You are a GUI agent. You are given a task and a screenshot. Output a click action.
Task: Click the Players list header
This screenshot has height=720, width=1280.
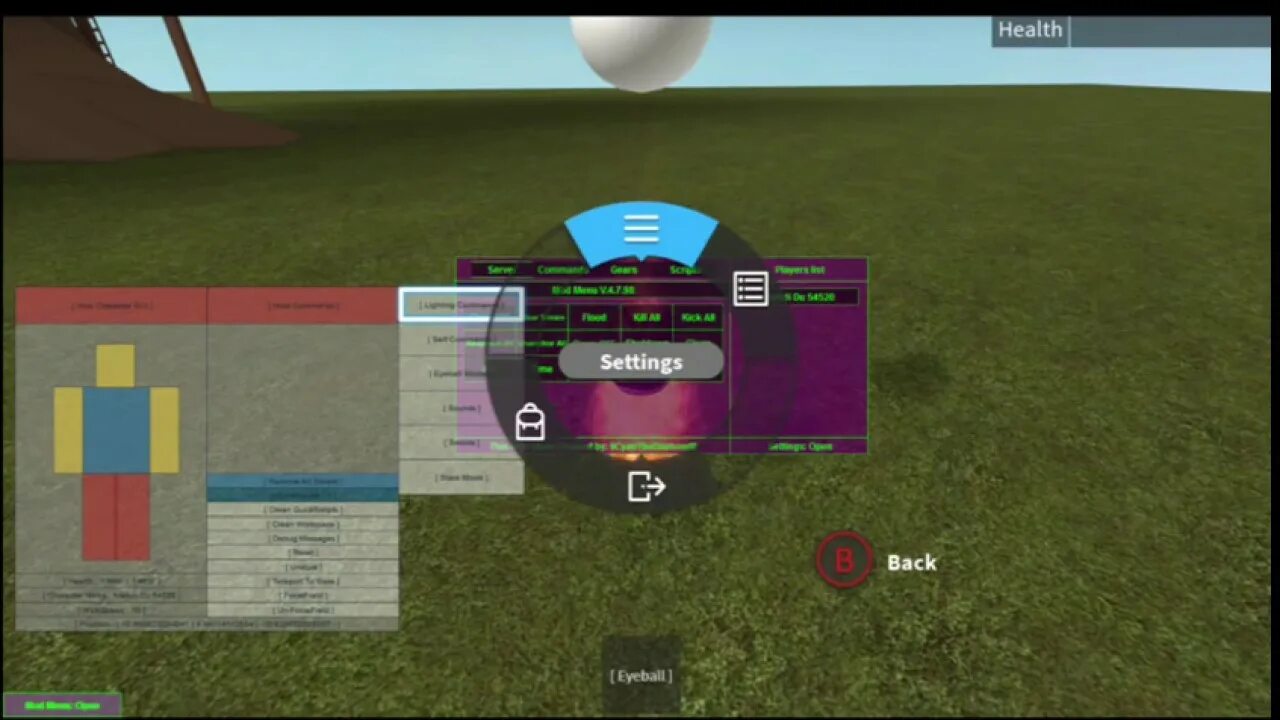(x=799, y=270)
